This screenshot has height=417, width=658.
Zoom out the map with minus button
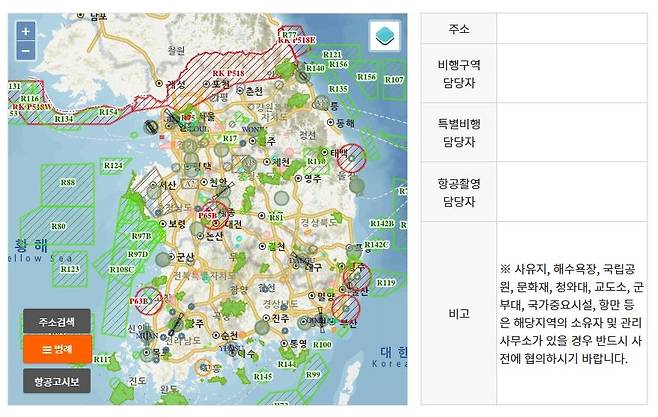tap(26, 51)
